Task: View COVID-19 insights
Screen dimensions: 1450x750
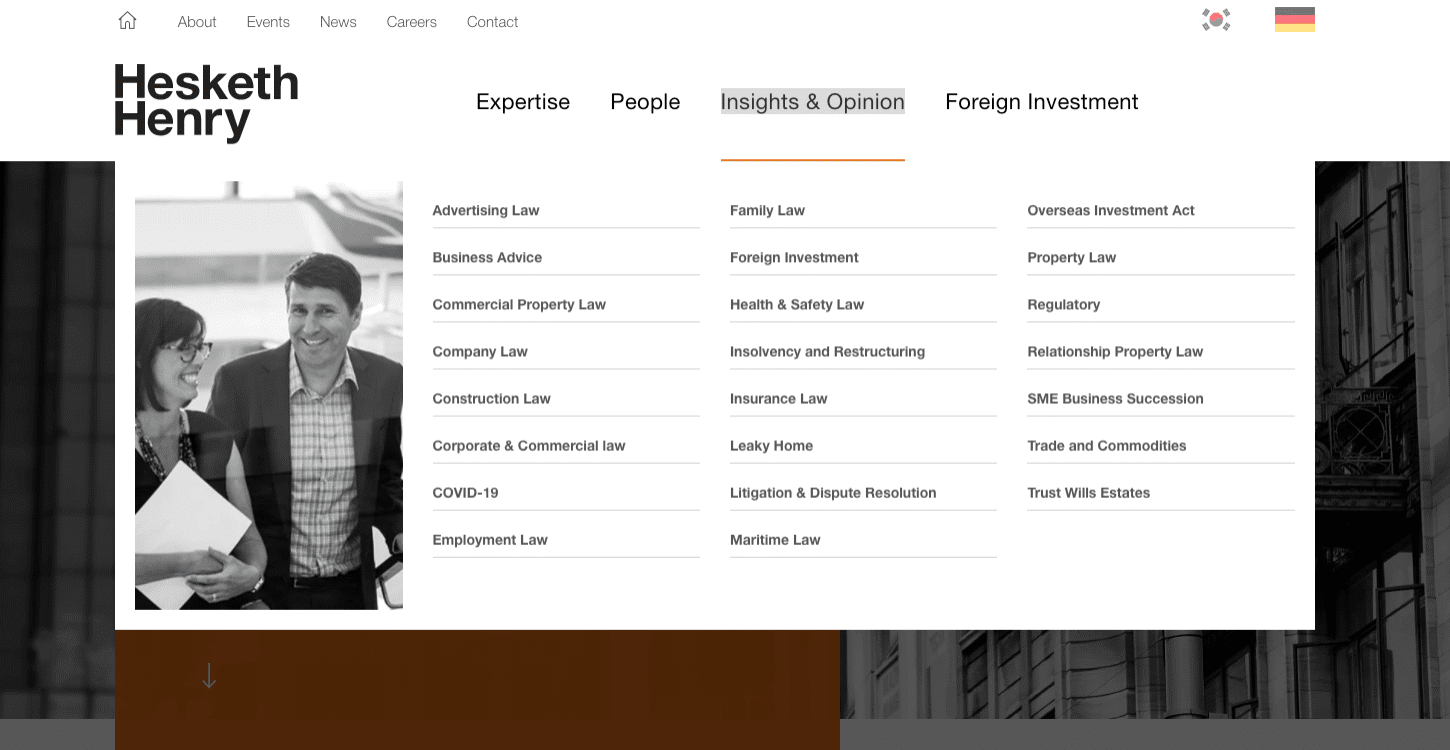Action: [465, 492]
